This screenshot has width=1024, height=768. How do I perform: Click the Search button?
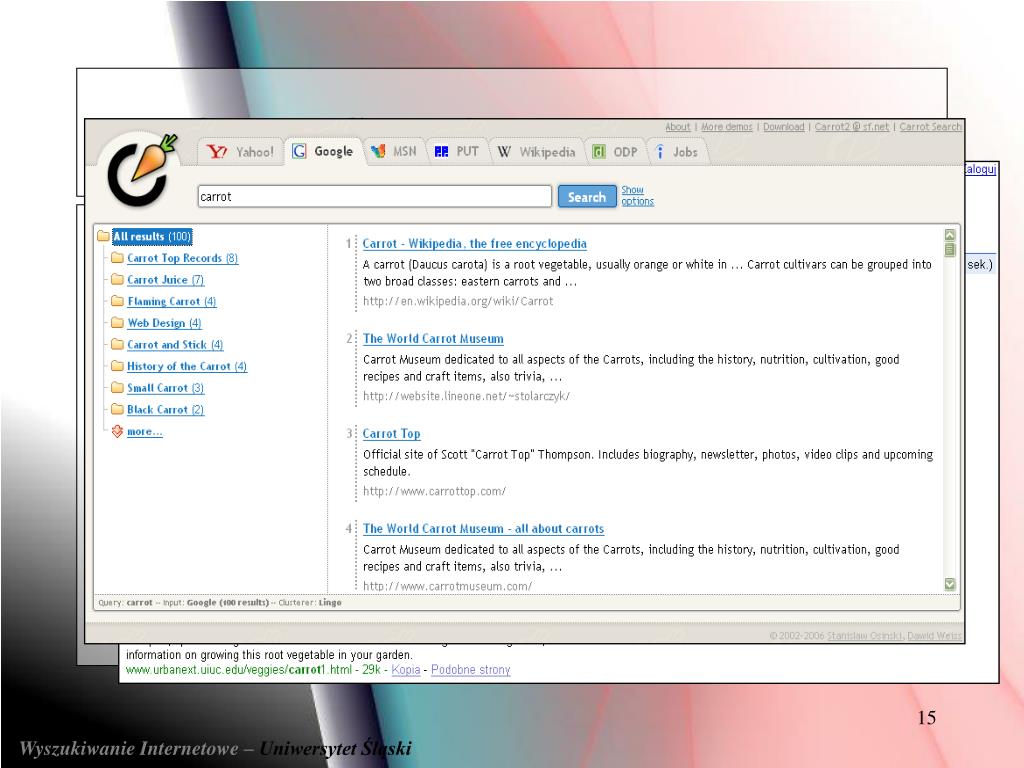[586, 197]
